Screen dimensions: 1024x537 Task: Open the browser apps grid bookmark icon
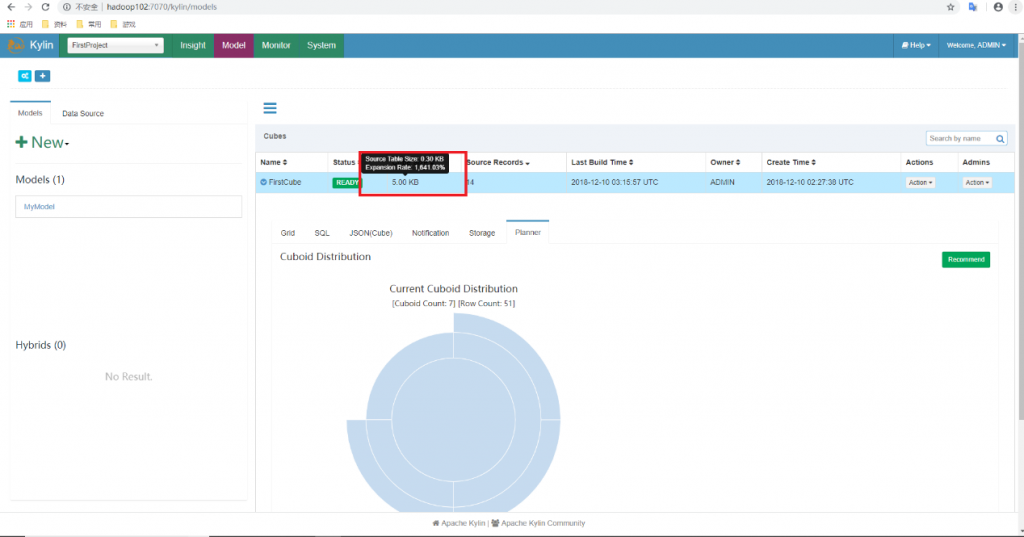(11, 24)
